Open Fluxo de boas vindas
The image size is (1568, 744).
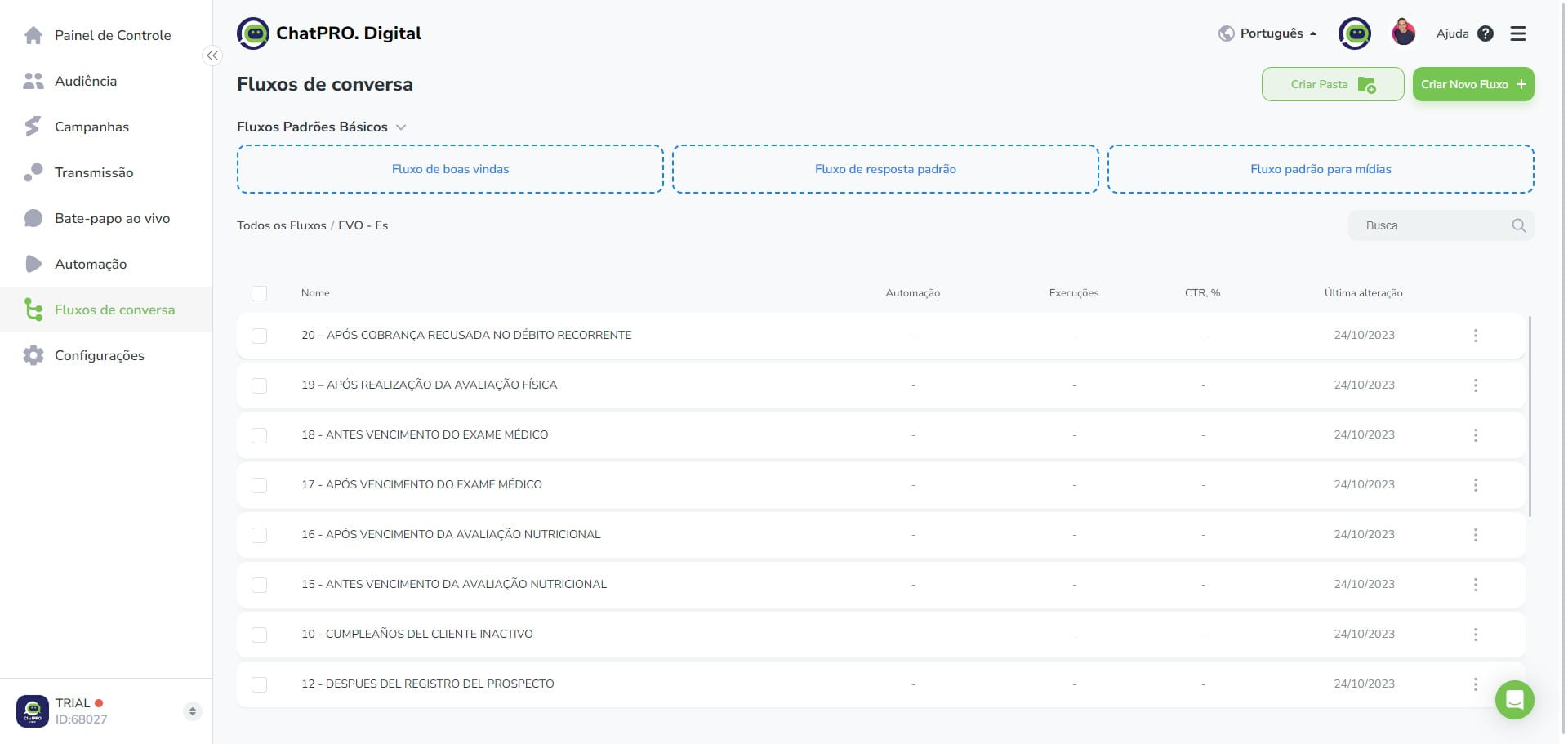pos(450,169)
